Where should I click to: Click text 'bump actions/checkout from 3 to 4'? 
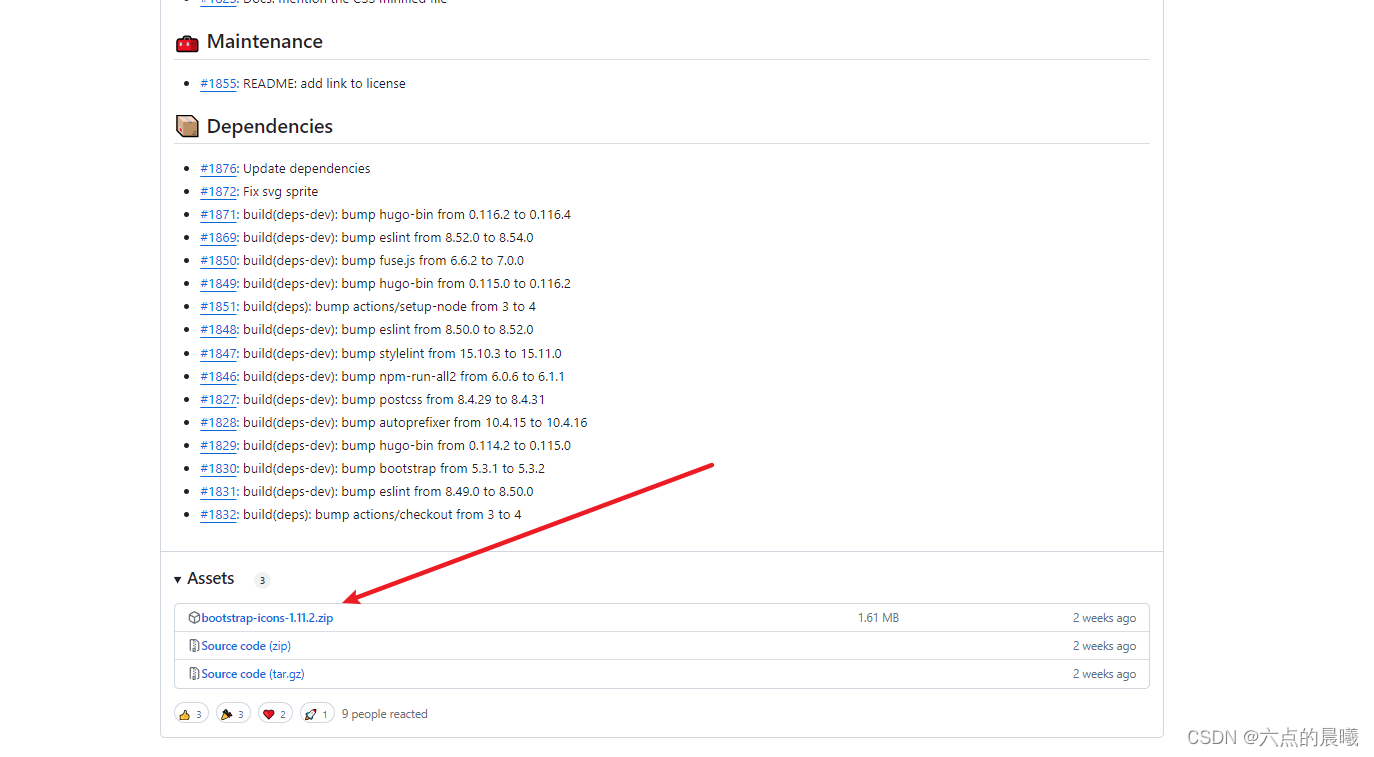pos(418,515)
